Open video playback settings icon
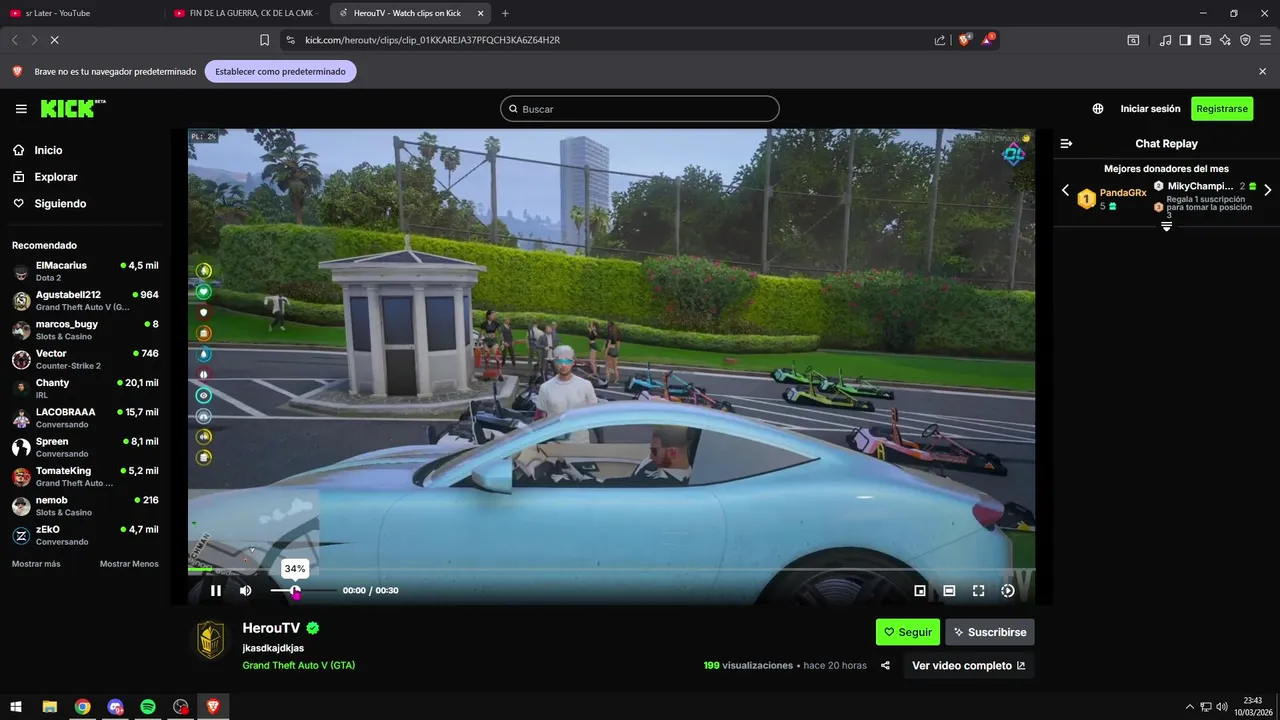 pos(1008,591)
